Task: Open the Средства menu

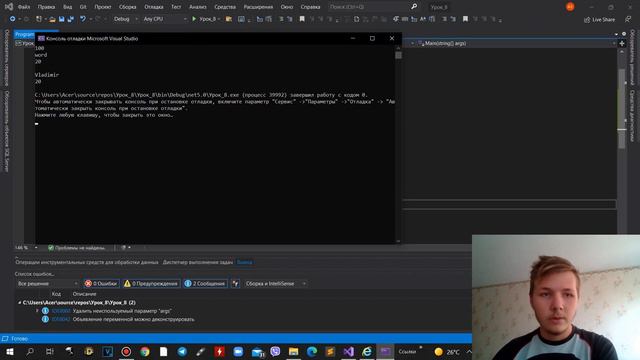Action: [x=225, y=7]
